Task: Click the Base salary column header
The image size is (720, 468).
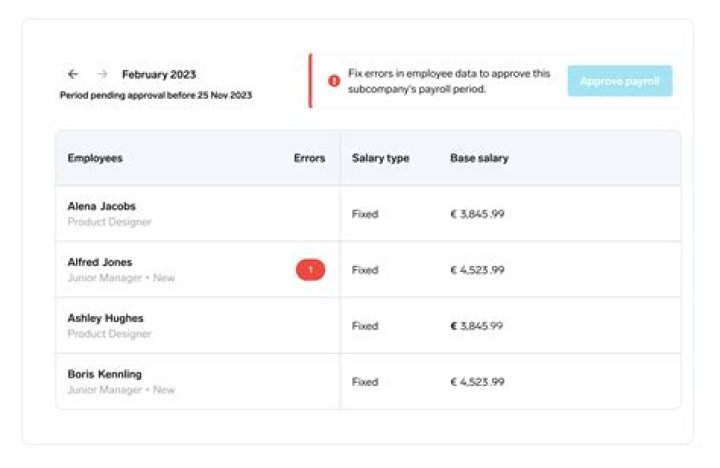Action: (x=479, y=158)
